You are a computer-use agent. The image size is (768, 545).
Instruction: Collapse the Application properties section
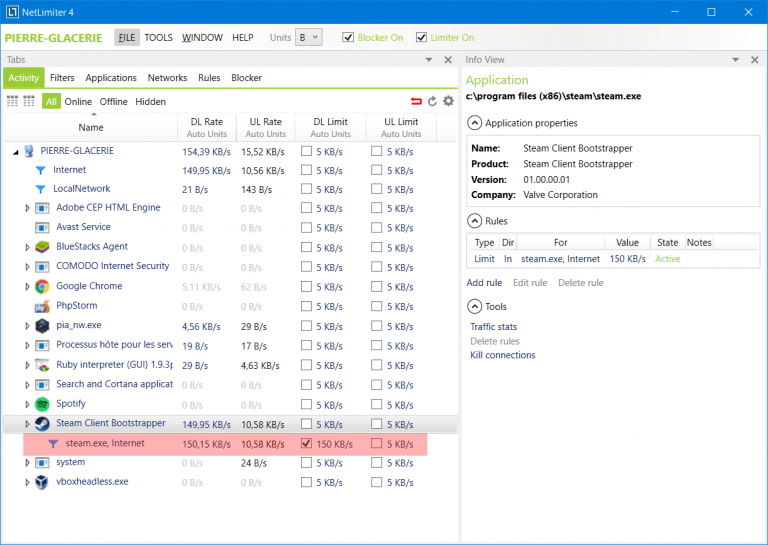(474, 123)
